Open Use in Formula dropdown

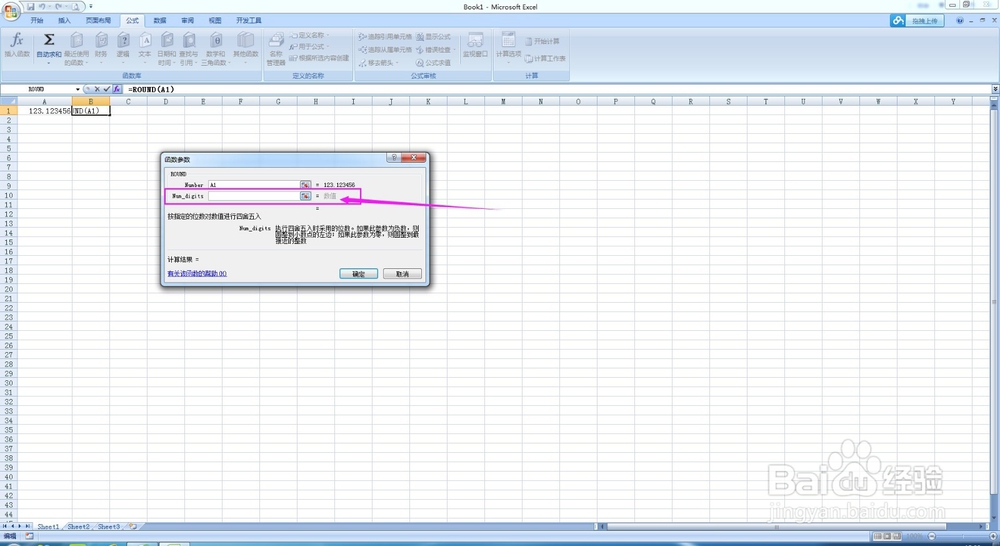point(308,47)
